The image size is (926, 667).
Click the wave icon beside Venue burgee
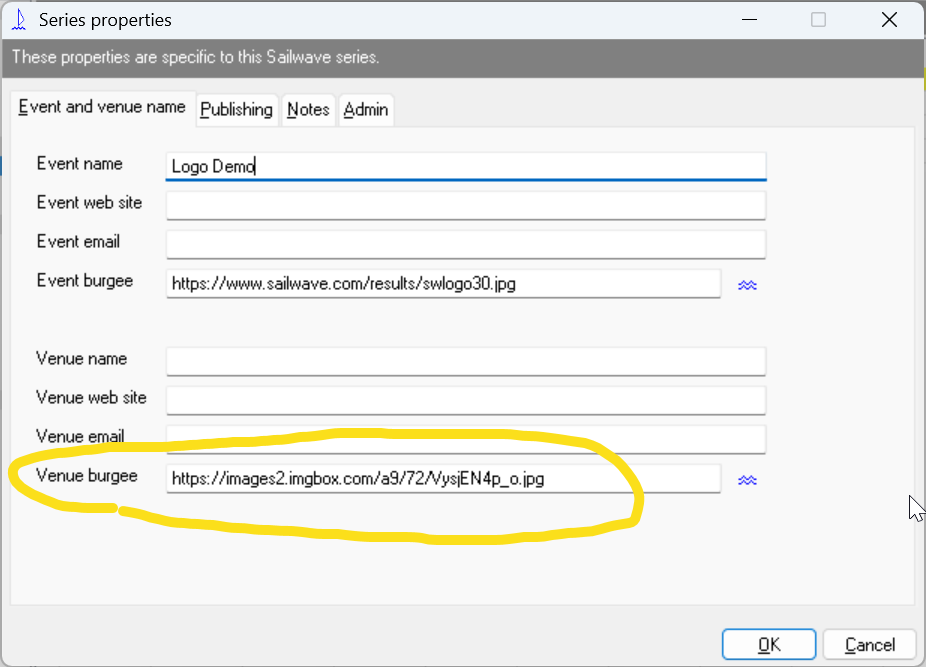tap(747, 480)
